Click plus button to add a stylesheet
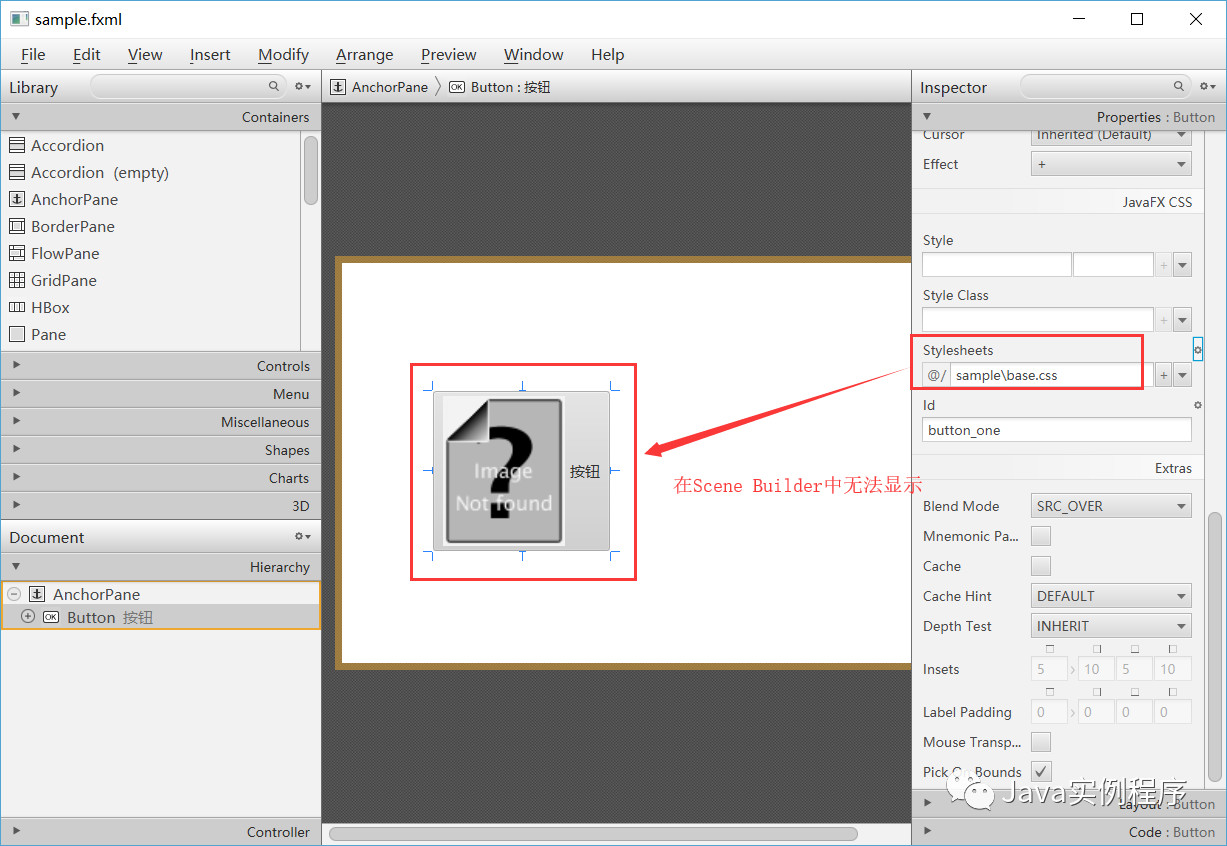The width and height of the screenshot is (1227, 846). click(x=1164, y=374)
